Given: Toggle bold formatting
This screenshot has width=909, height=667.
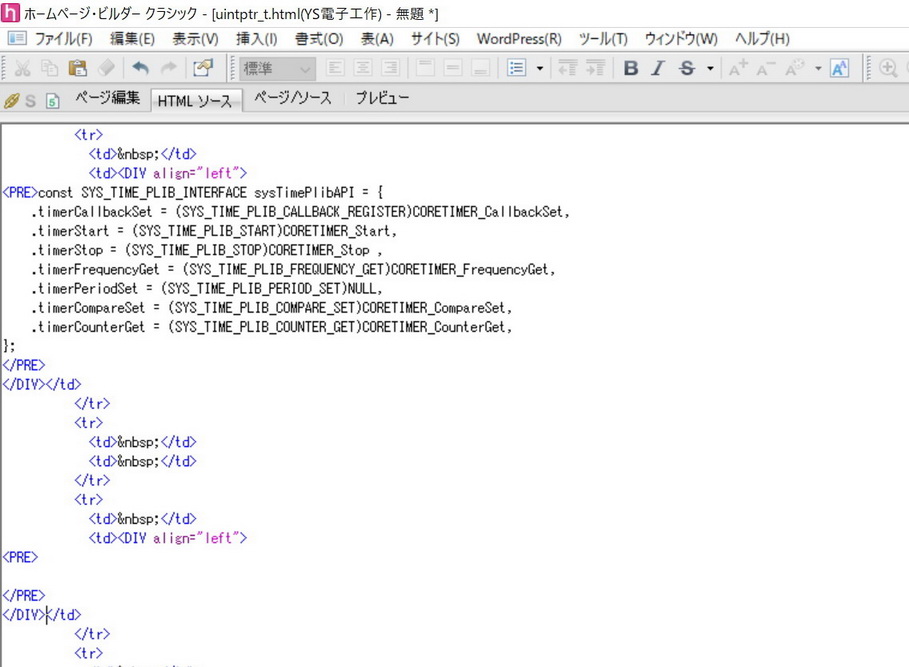Looking at the screenshot, I should pos(631,68).
